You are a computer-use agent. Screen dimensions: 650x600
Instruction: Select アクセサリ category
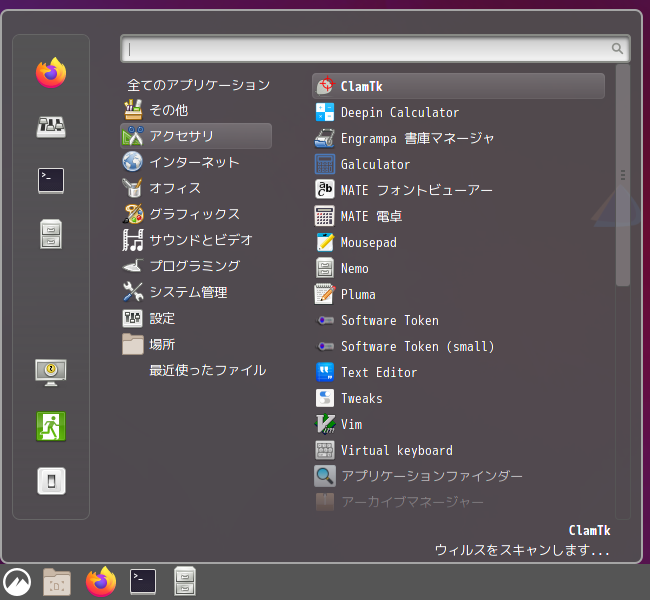pos(196,136)
